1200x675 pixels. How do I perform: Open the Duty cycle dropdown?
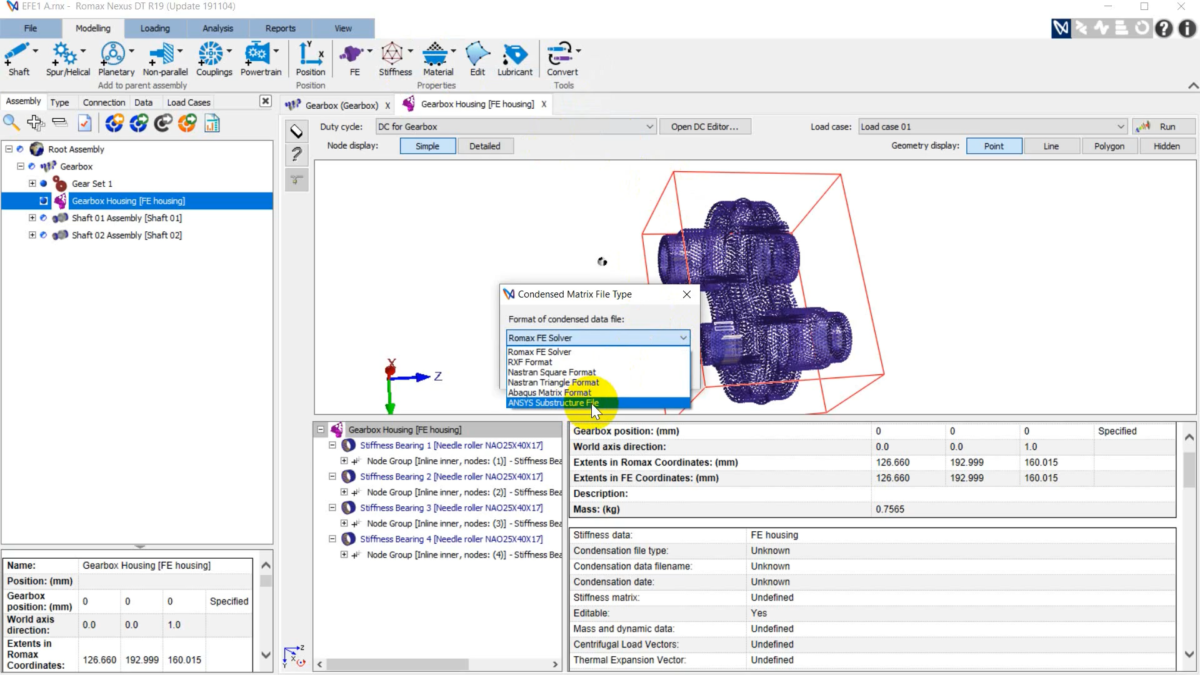(x=515, y=127)
